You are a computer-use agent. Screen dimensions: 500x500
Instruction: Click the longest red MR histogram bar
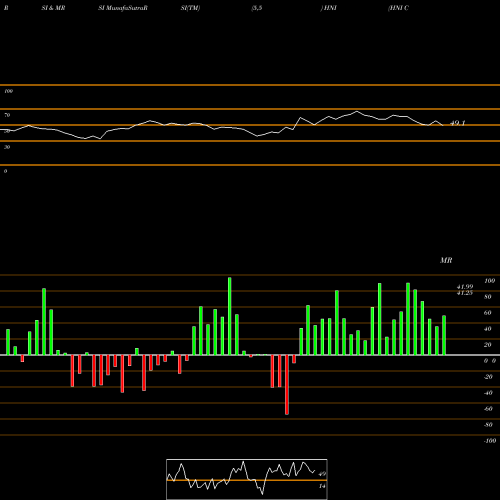(287, 385)
